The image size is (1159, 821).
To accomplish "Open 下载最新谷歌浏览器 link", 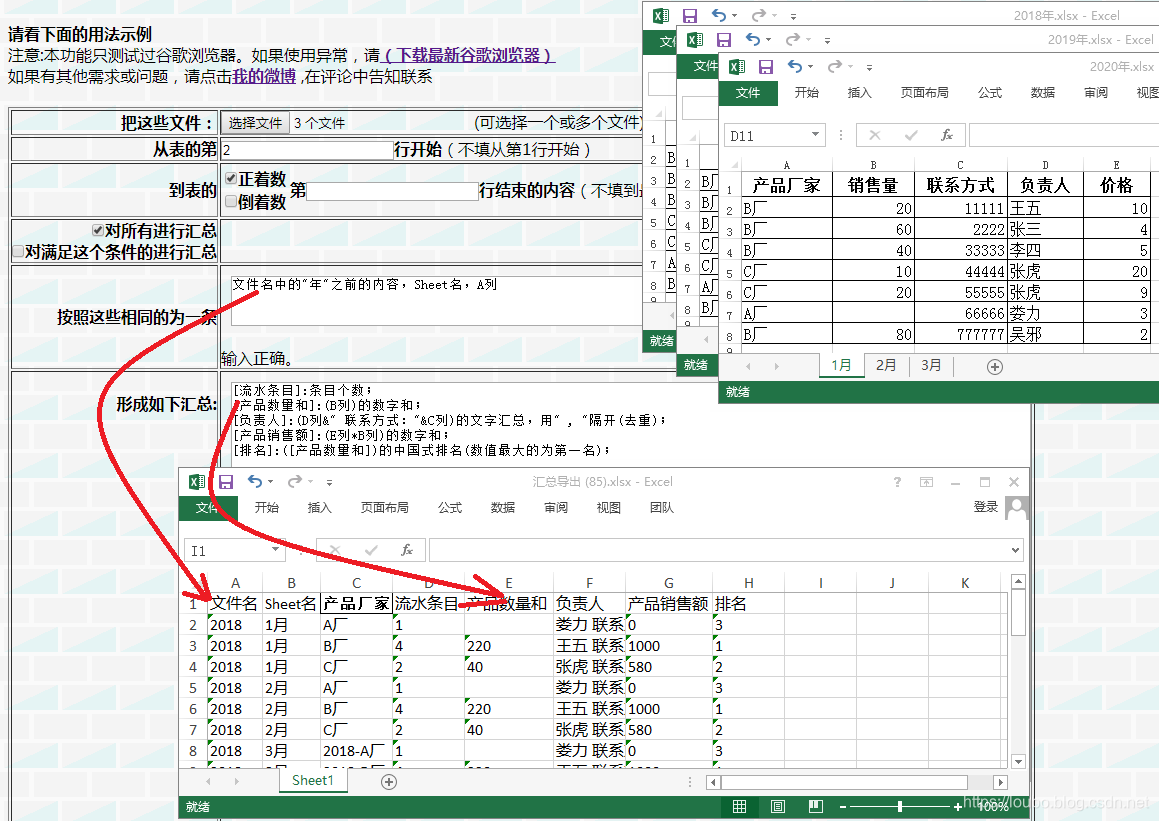I will (469, 55).
